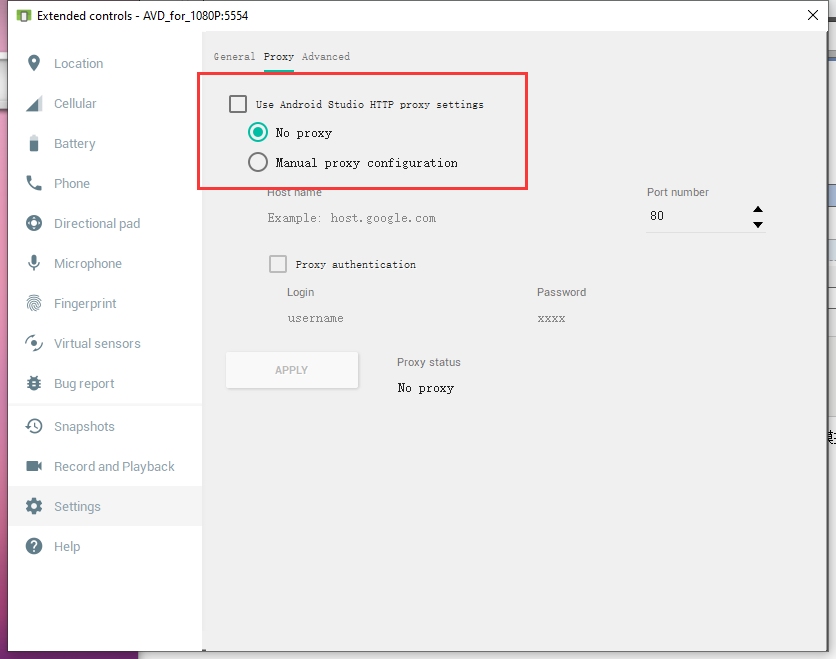Viewport: 836px width, 659px height.
Task: Open the Location panel label
Action: [78, 63]
